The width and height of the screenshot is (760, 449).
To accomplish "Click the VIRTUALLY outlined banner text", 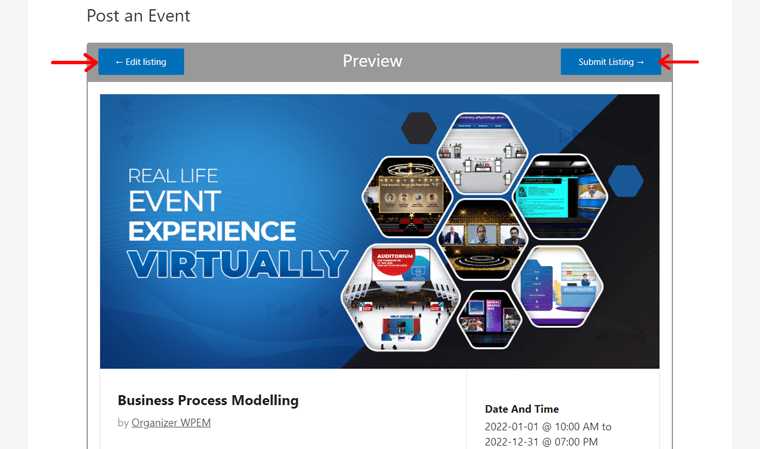I will point(237,264).
